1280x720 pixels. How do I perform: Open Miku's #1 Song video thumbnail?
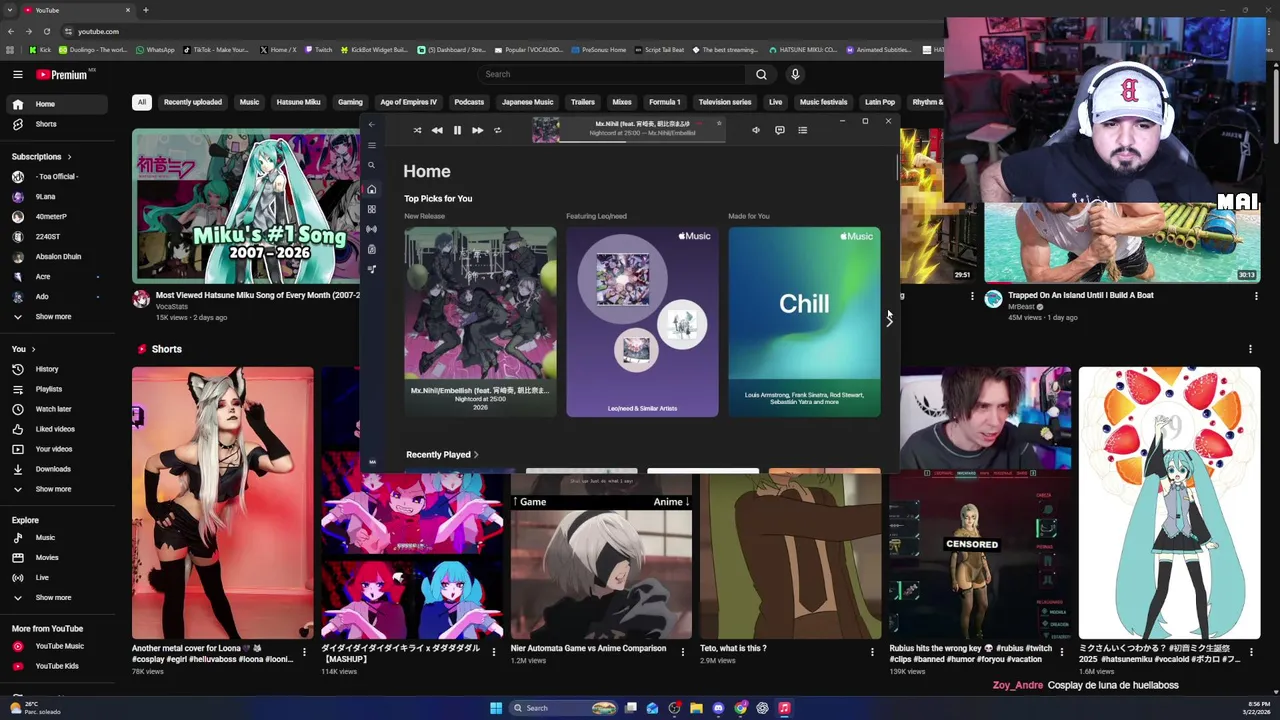point(246,207)
